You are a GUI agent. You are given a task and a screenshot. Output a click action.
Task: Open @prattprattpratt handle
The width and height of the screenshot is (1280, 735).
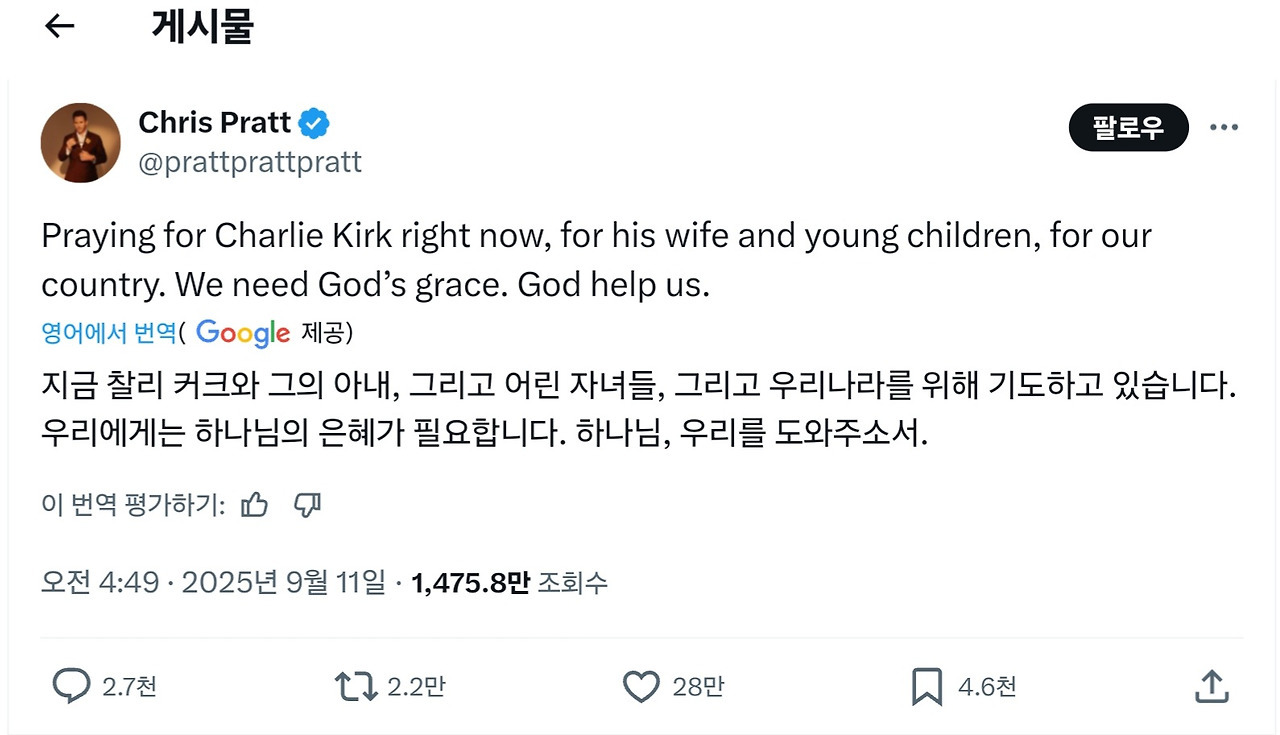(x=250, y=161)
